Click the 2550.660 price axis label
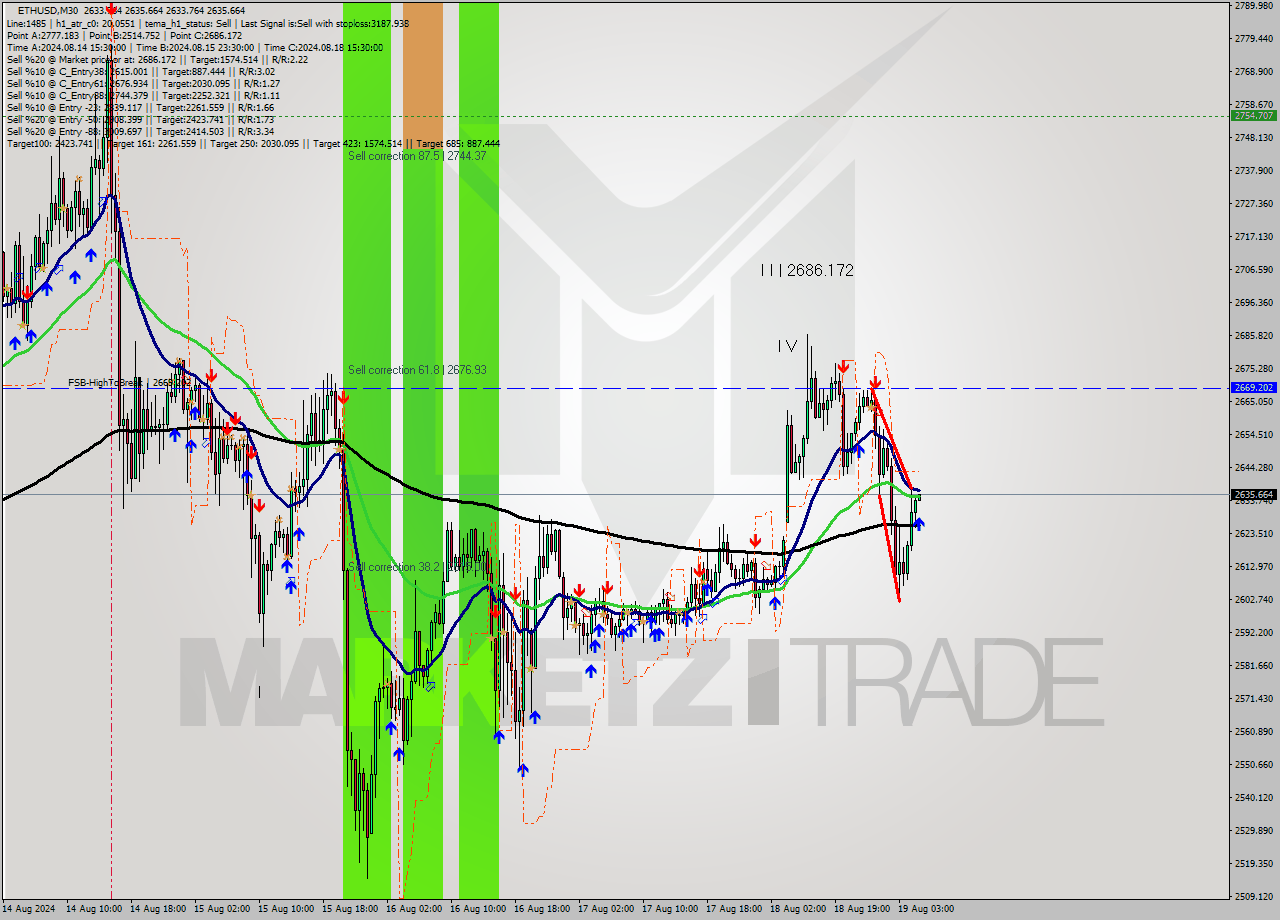 pyautogui.click(x=1253, y=764)
